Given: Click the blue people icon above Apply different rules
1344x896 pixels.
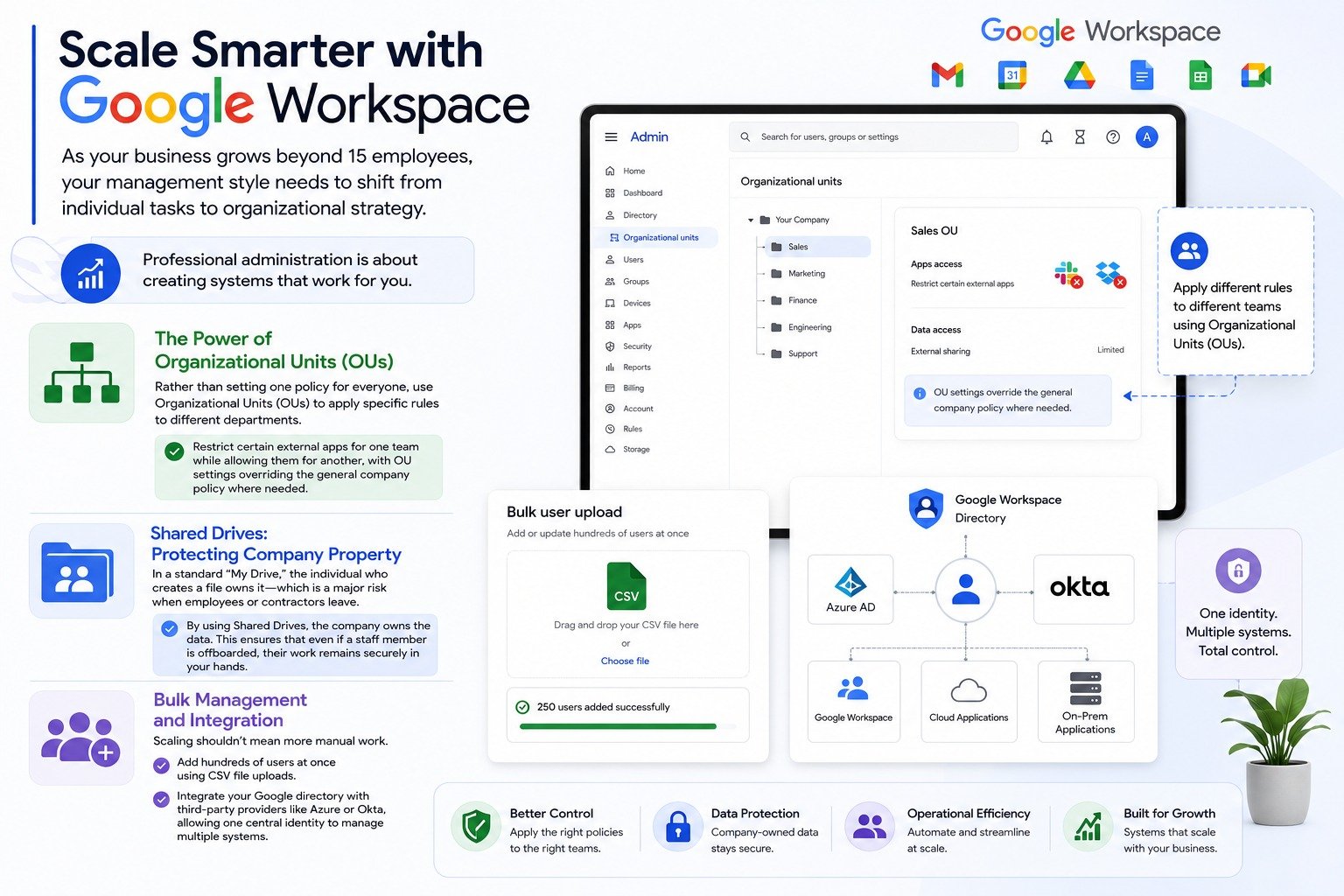Looking at the screenshot, I should tap(1189, 251).
